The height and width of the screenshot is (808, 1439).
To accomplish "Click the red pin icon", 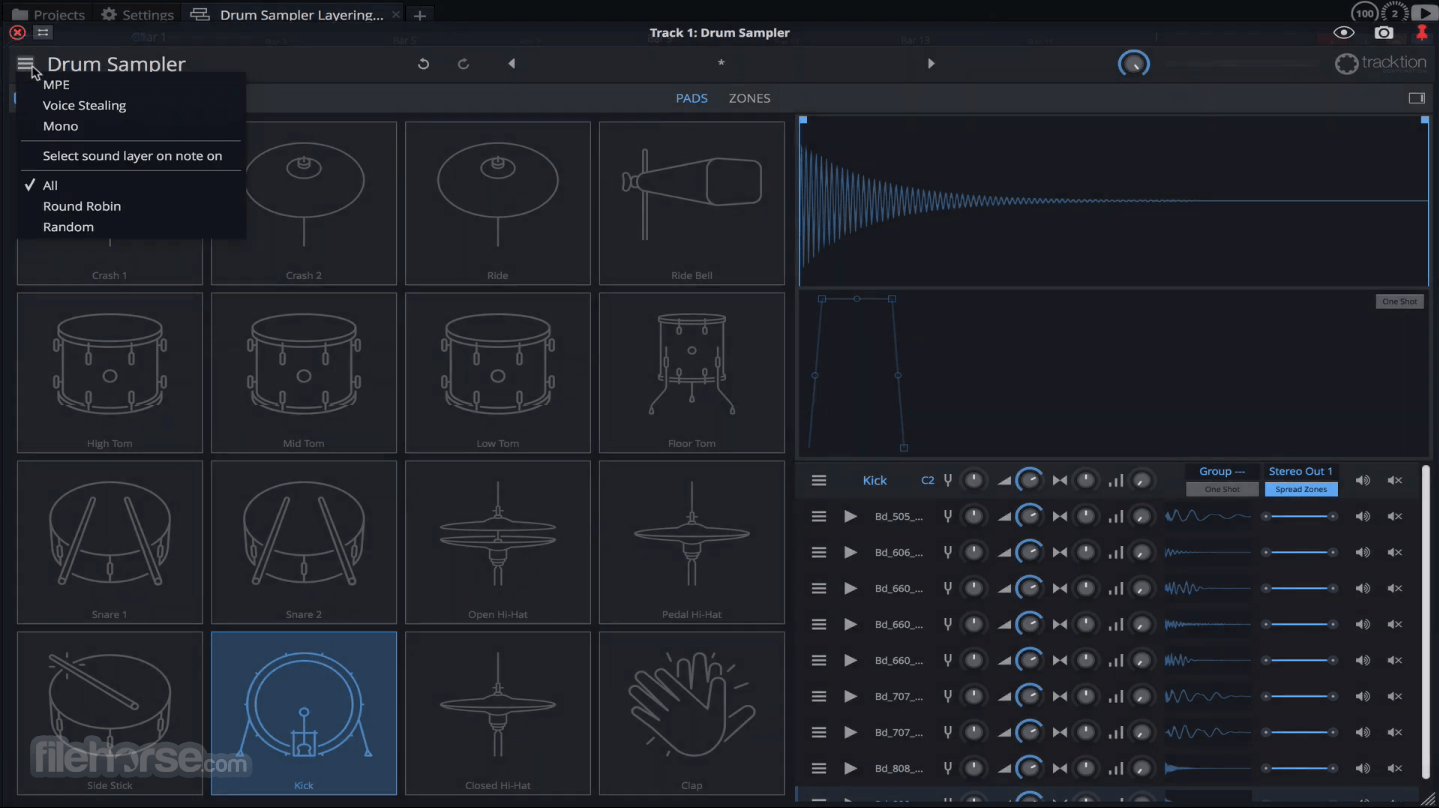I will (1422, 33).
